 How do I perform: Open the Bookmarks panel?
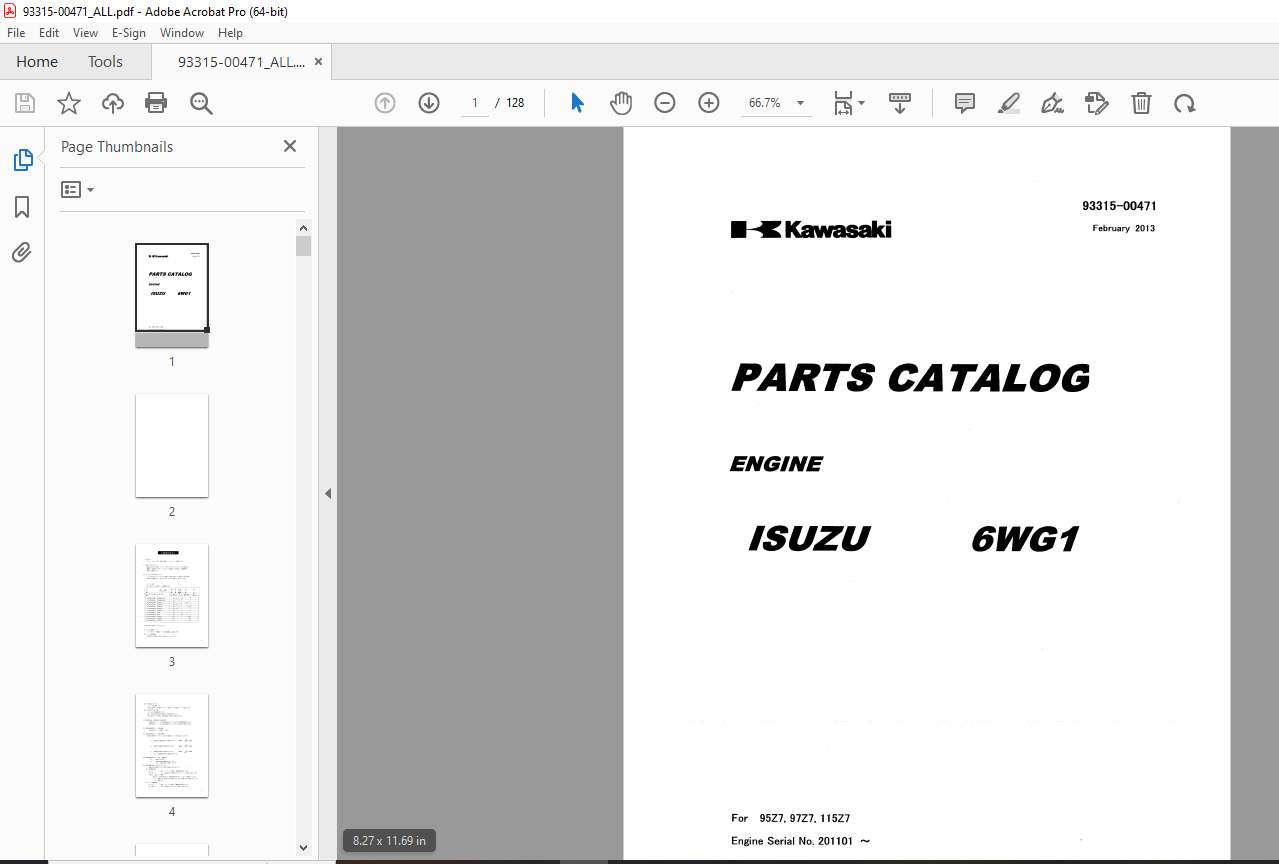[22, 207]
